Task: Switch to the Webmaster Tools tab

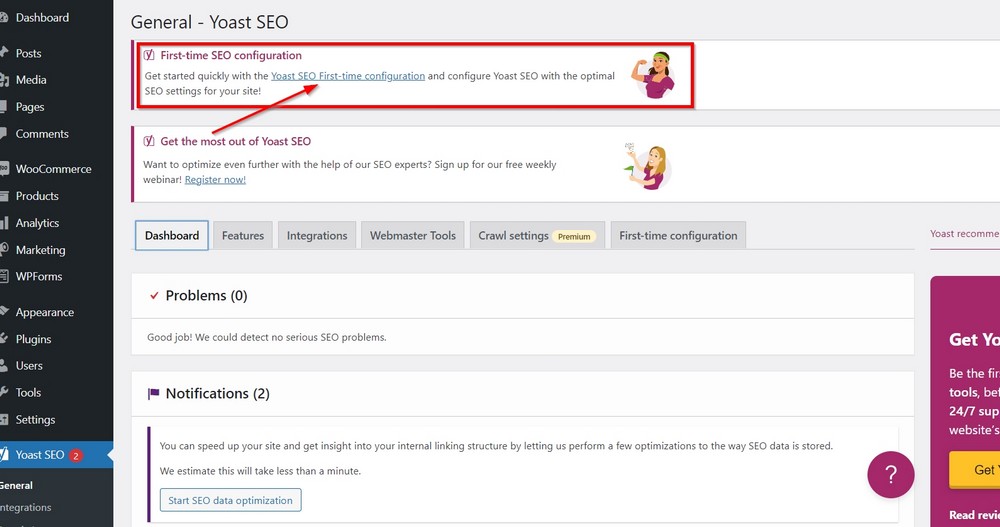Action: pyautogui.click(x=413, y=235)
